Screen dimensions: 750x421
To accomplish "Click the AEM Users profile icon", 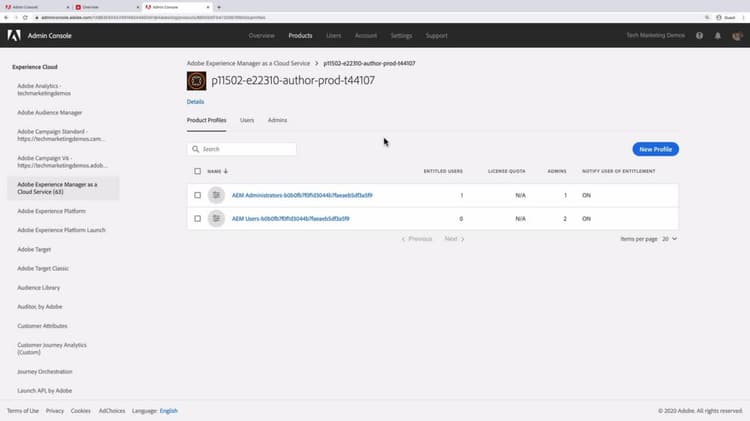I will (216, 219).
